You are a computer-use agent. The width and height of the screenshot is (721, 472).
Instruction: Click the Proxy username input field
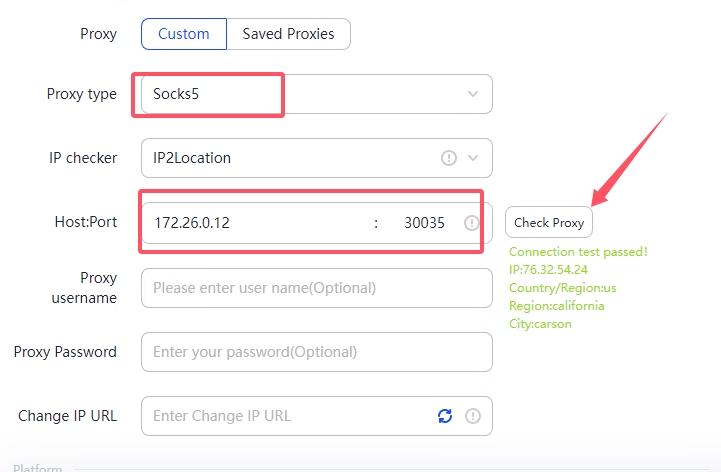[x=316, y=288]
